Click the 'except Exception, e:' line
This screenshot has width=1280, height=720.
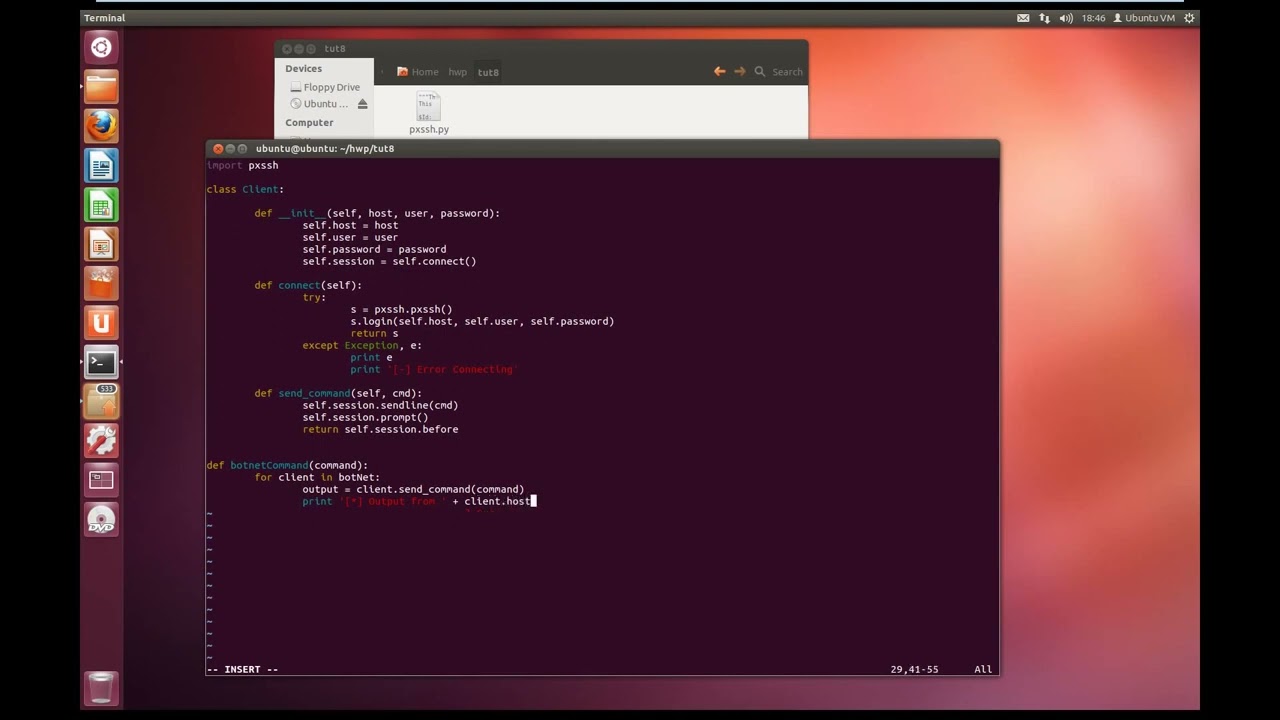362,345
